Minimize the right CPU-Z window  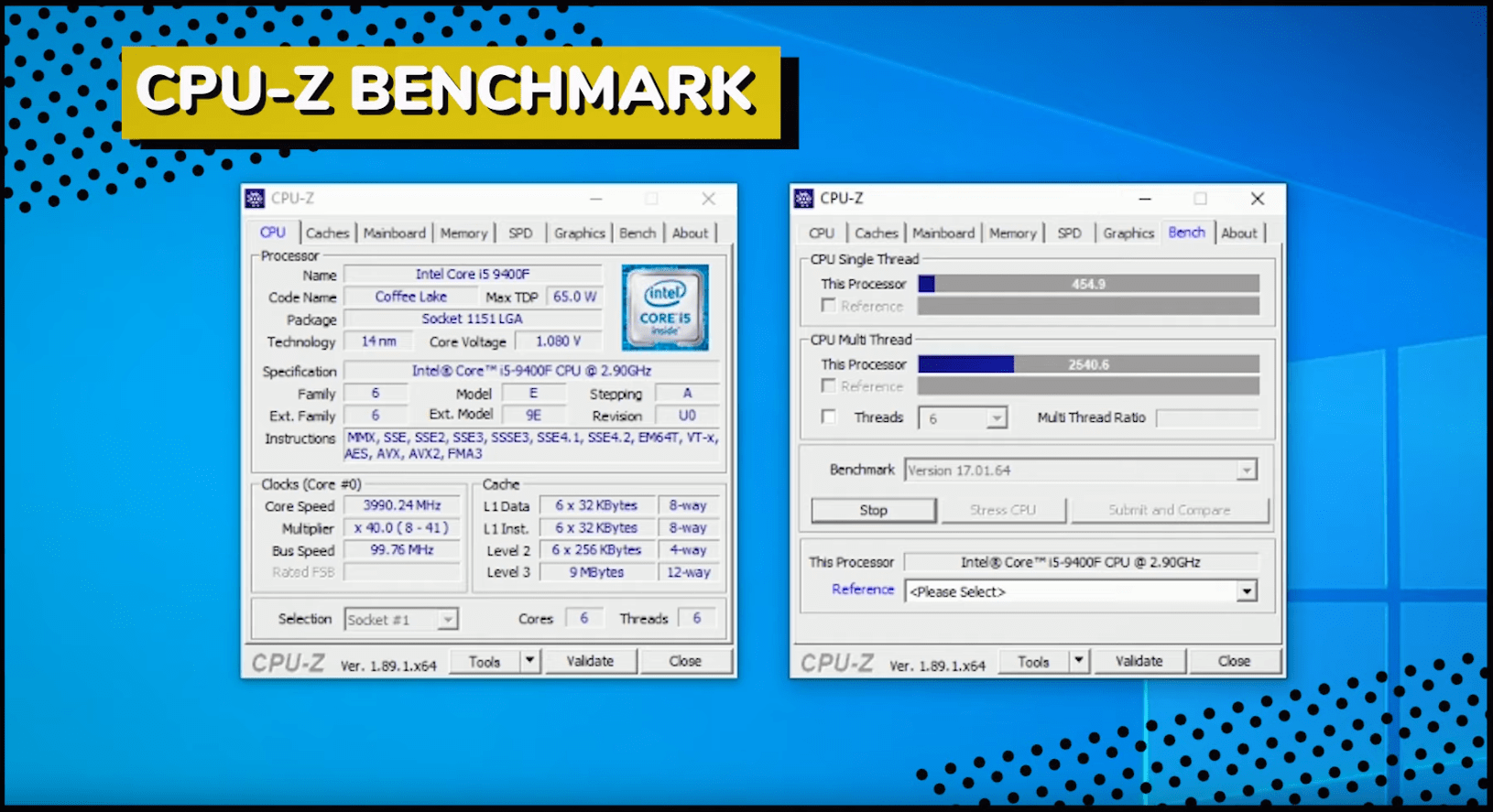point(1145,199)
